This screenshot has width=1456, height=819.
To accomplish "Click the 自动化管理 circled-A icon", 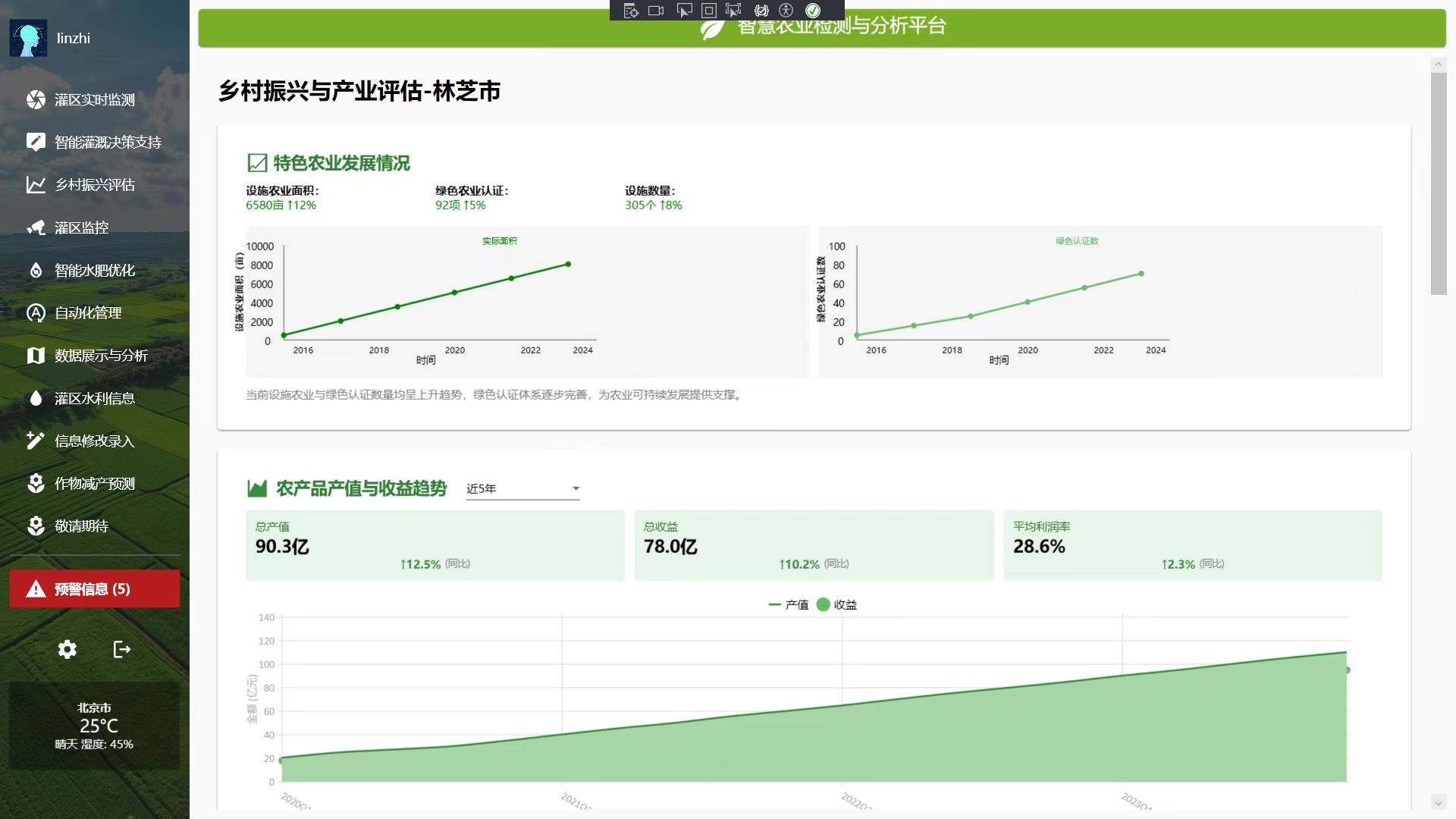I will 36,312.
